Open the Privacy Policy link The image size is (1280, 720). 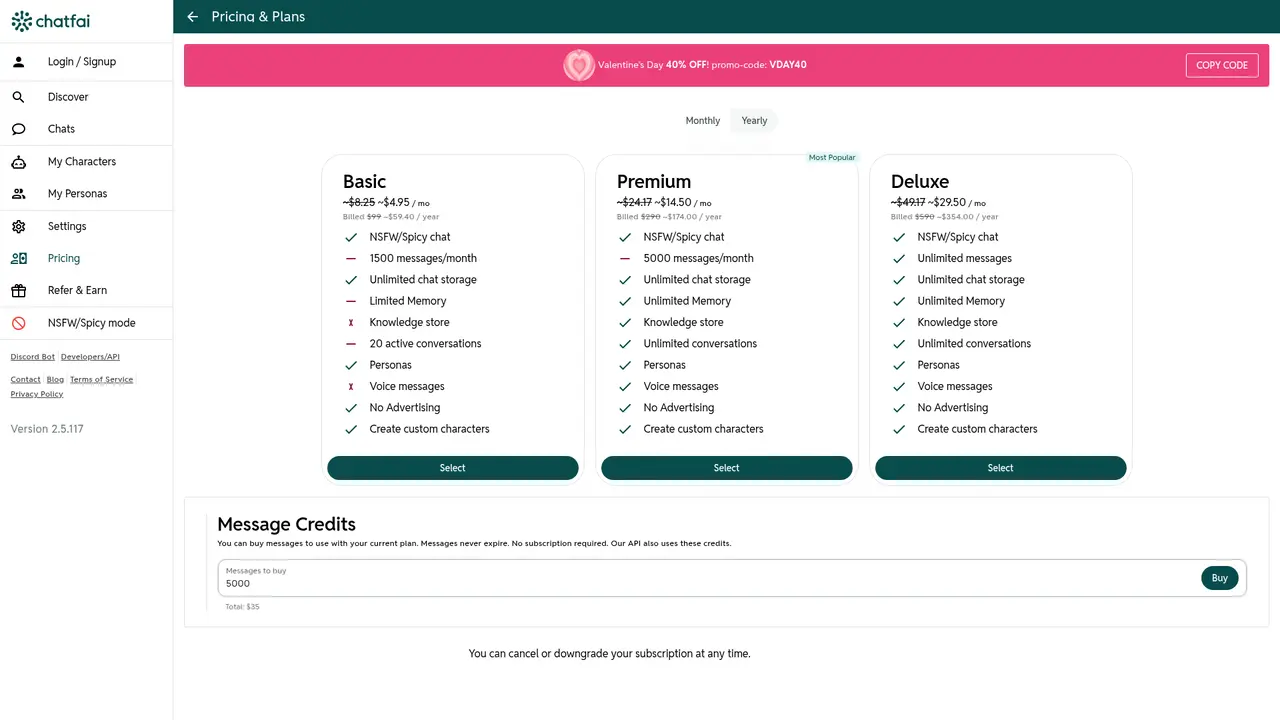pos(37,394)
